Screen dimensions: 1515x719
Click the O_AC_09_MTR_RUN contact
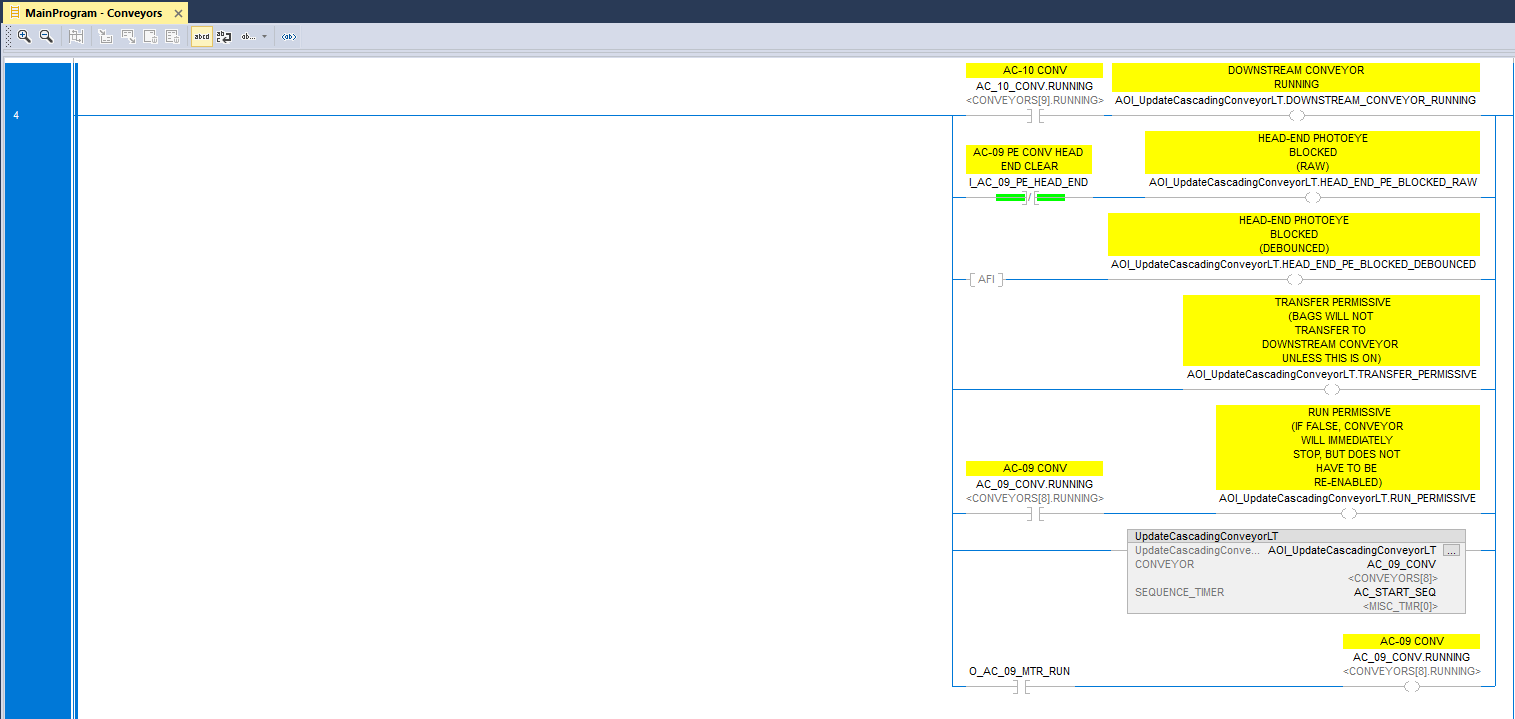coord(1030,687)
